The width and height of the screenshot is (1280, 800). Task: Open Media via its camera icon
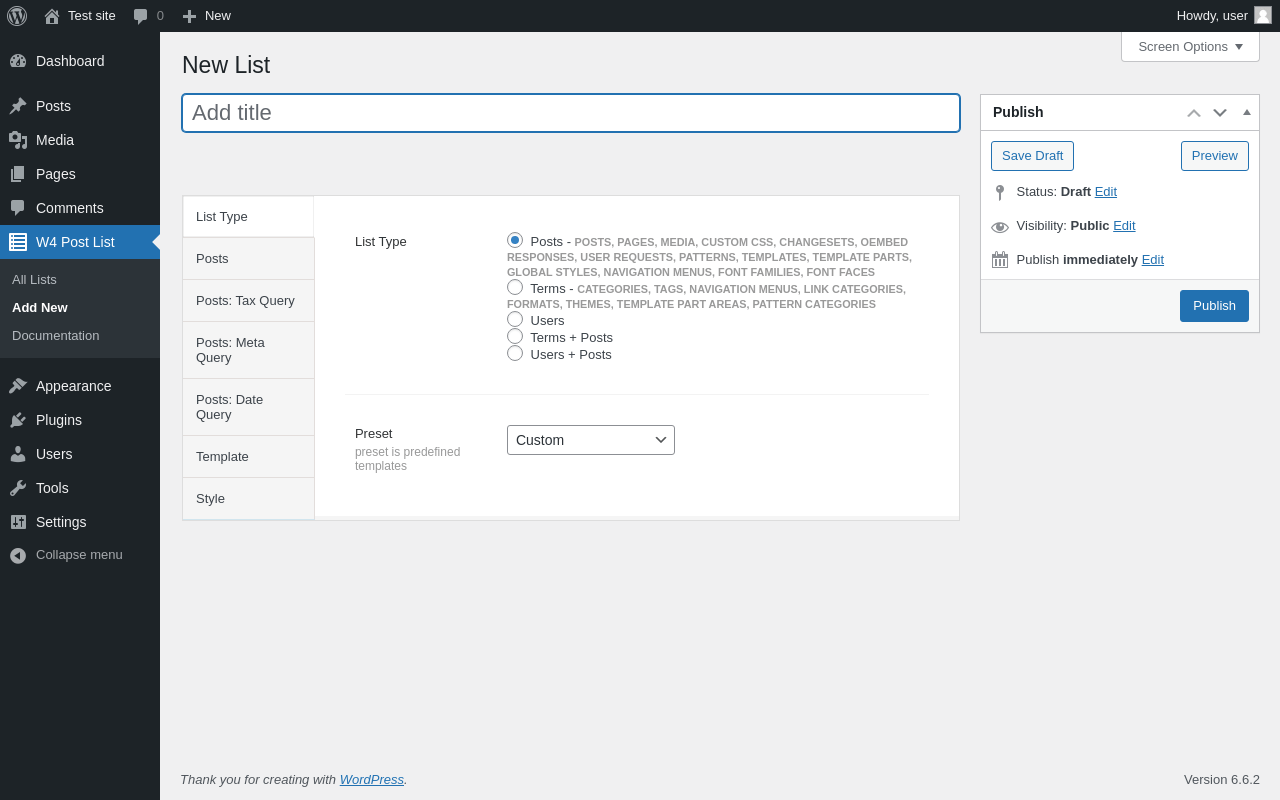click(x=18, y=140)
